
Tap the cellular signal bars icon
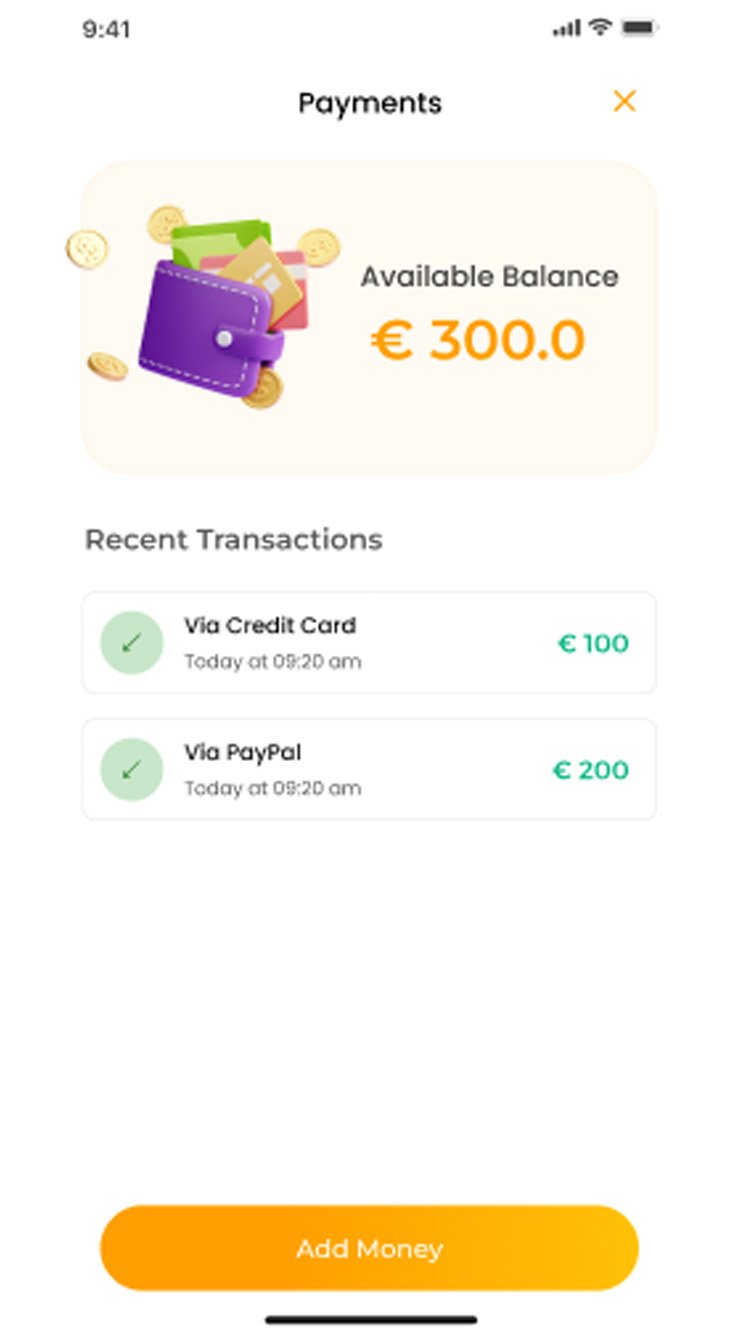(x=566, y=29)
